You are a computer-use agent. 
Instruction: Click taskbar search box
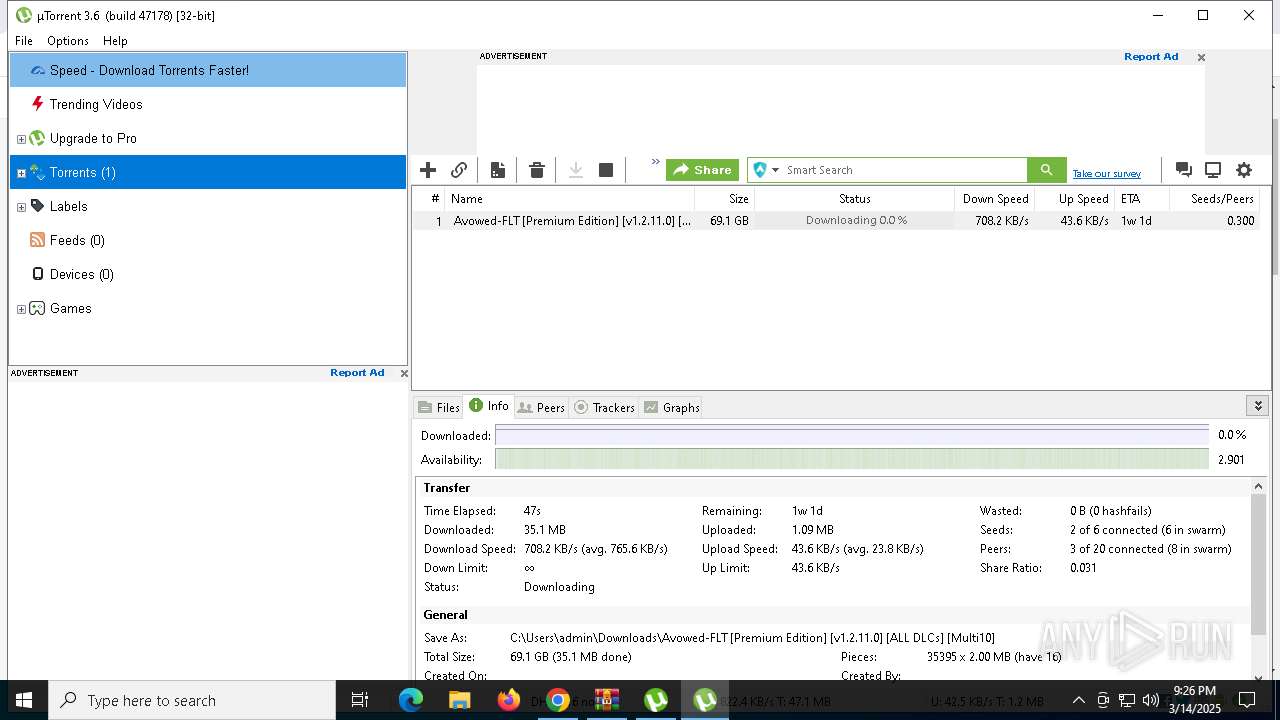(192, 701)
